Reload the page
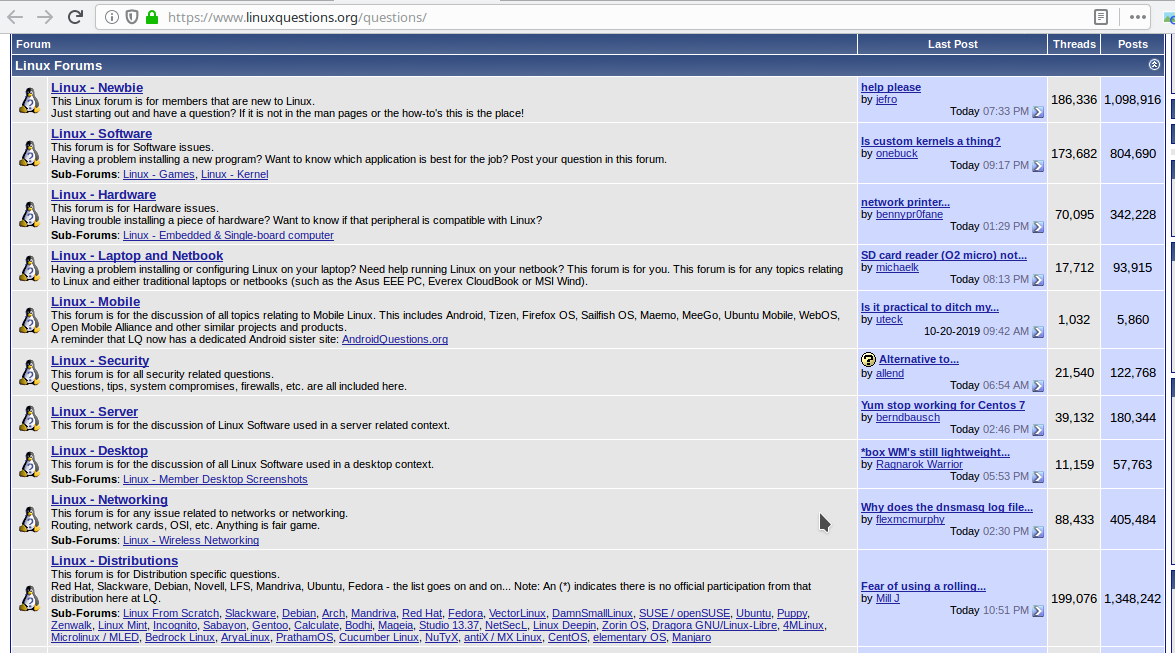 75,17
